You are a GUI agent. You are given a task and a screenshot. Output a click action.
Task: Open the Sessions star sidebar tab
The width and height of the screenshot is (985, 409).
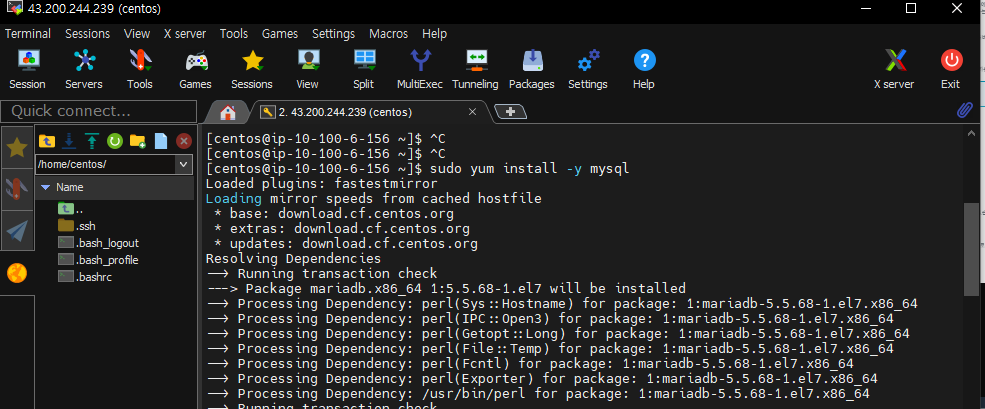click(17, 148)
